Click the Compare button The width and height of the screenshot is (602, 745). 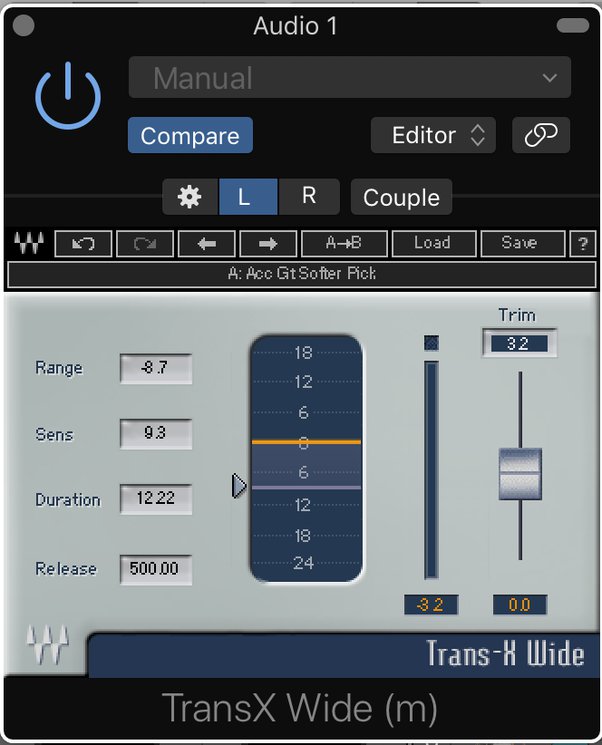[x=190, y=135]
